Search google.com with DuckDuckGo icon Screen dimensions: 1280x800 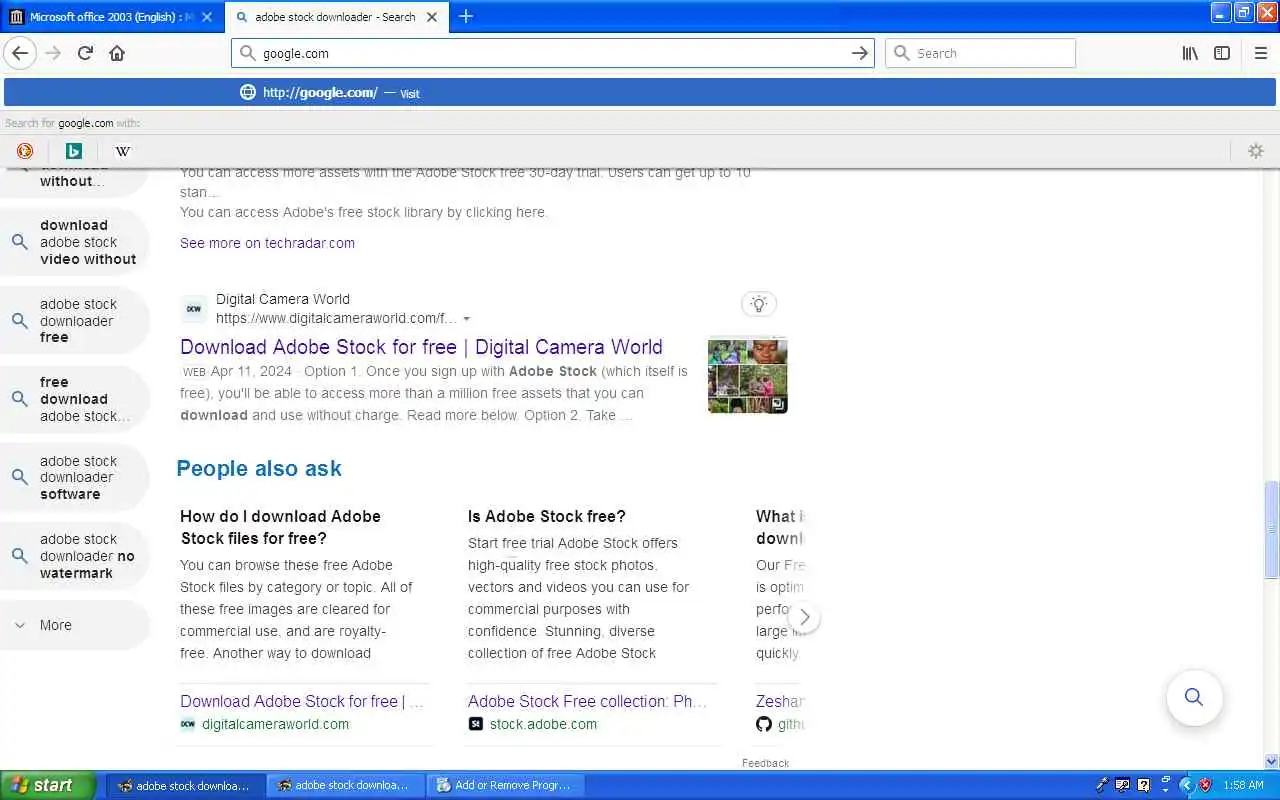coord(25,151)
